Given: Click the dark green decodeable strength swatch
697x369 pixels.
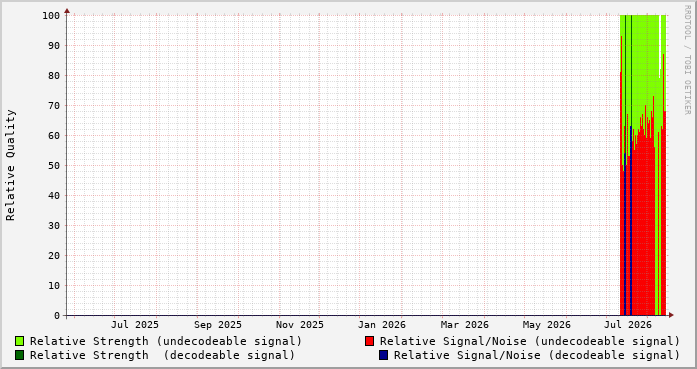Looking at the screenshot, I should point(20,355).
